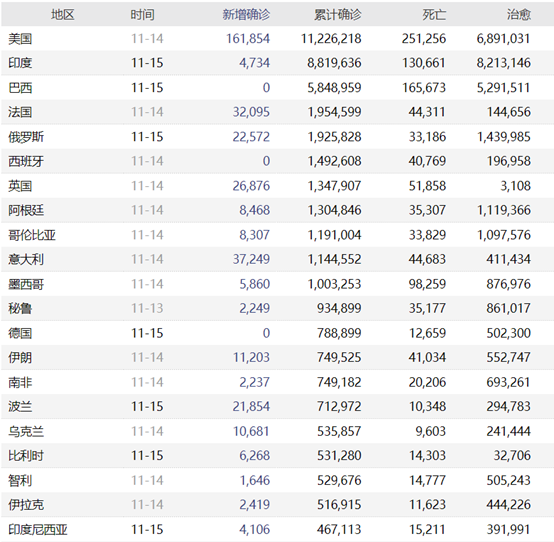Select 意大利 new cases 37,249
Image resolution: width=554 pixels, height=542 pixels.
pyautogui.click(x=251, y=259)
